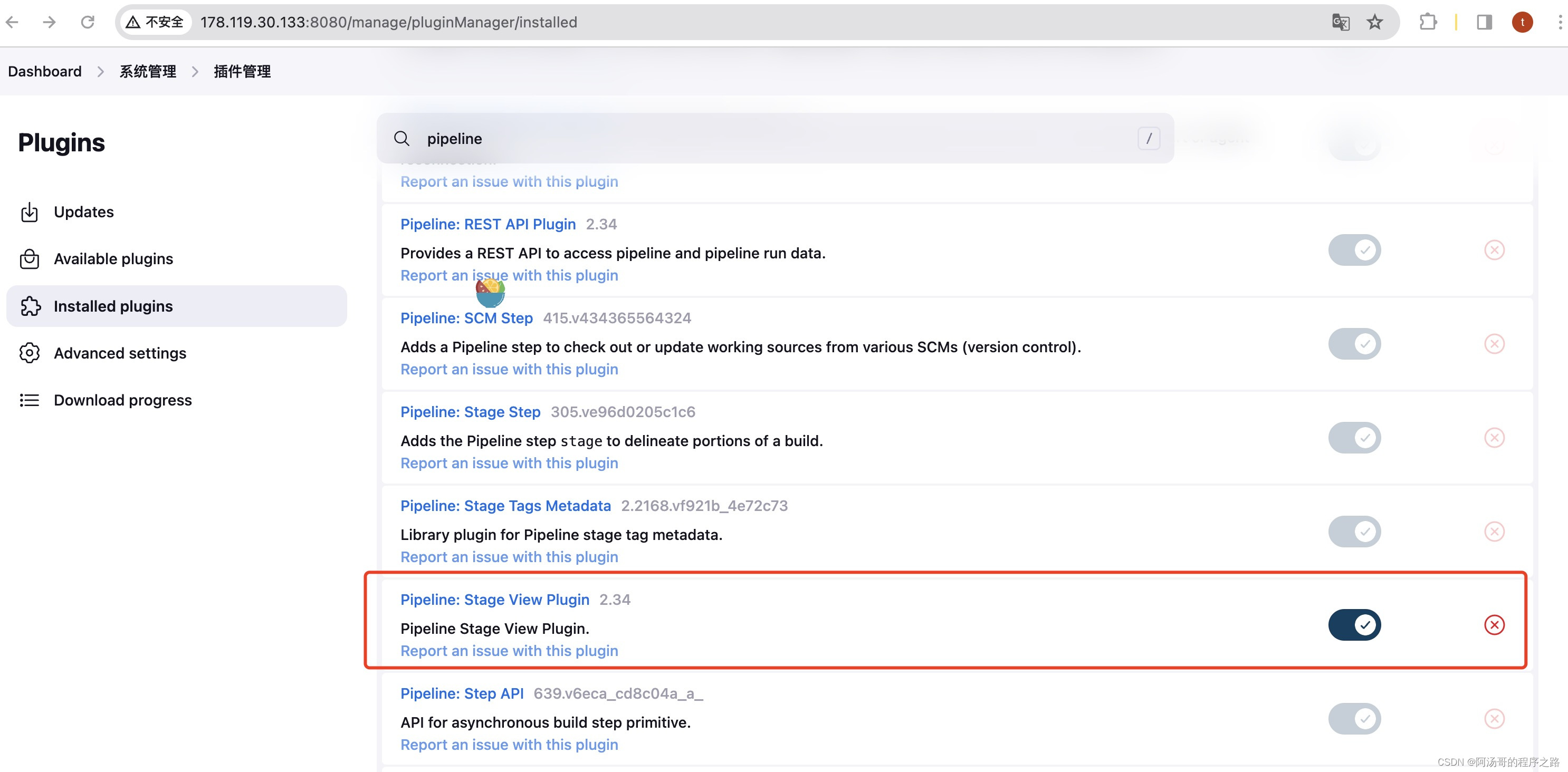Click uninstall X for Pipeline: Step API
The width and height of the screenshot is (1568, 772).
1494,718
